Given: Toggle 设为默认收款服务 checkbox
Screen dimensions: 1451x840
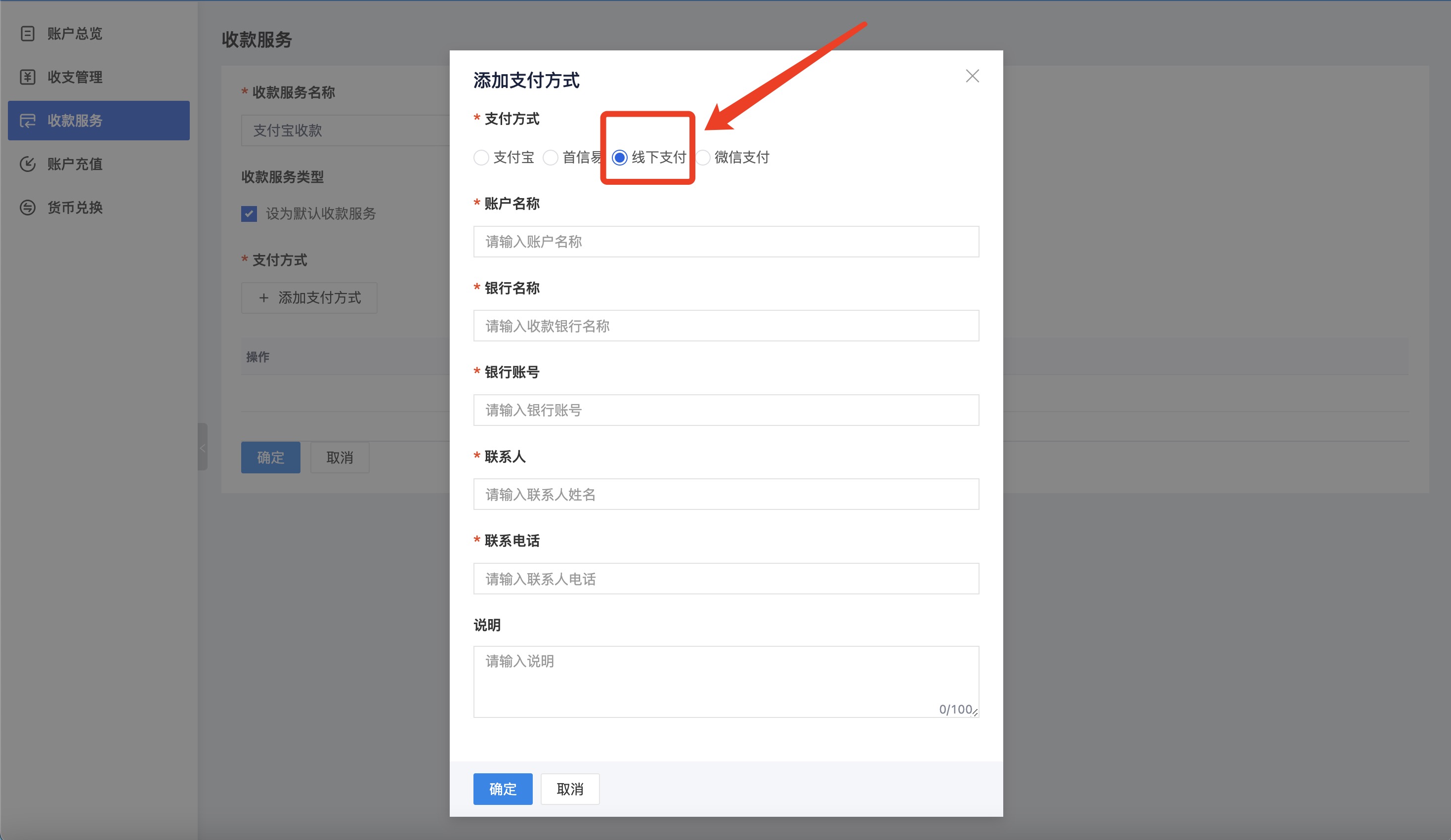Looking at the screenshot, I should (x=249, y=213).
